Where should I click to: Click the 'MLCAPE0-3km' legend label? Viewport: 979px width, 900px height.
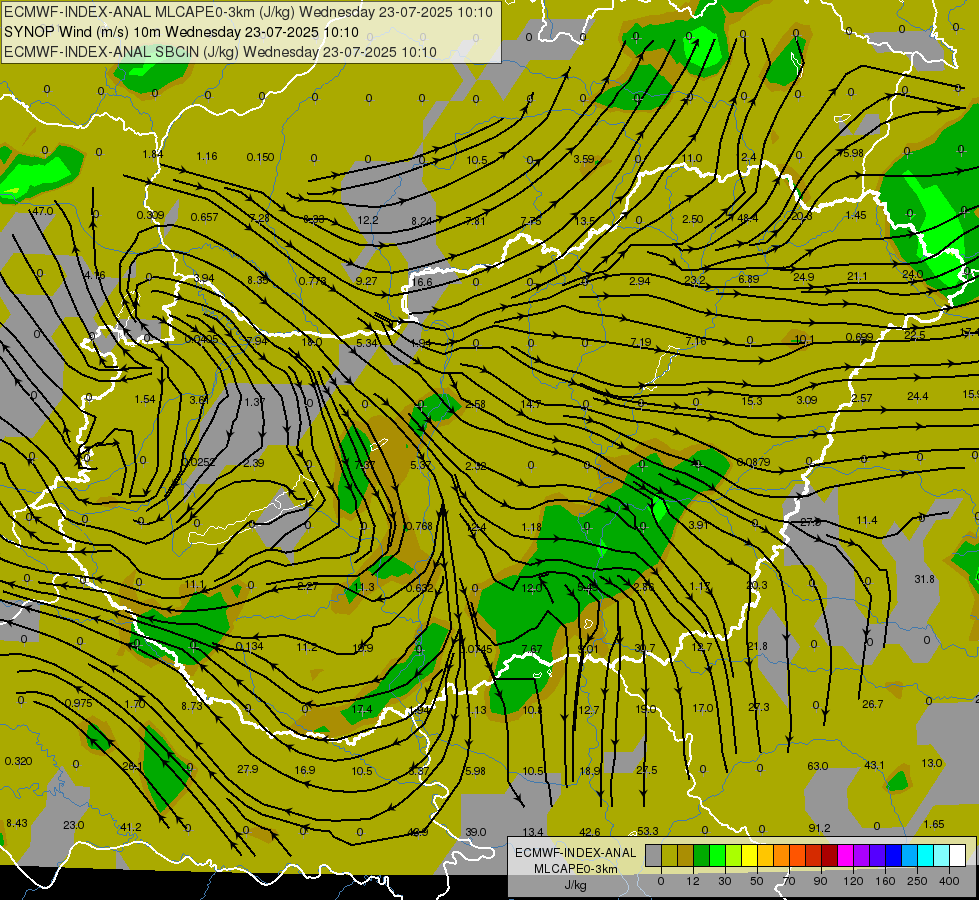tap(575, 869)
